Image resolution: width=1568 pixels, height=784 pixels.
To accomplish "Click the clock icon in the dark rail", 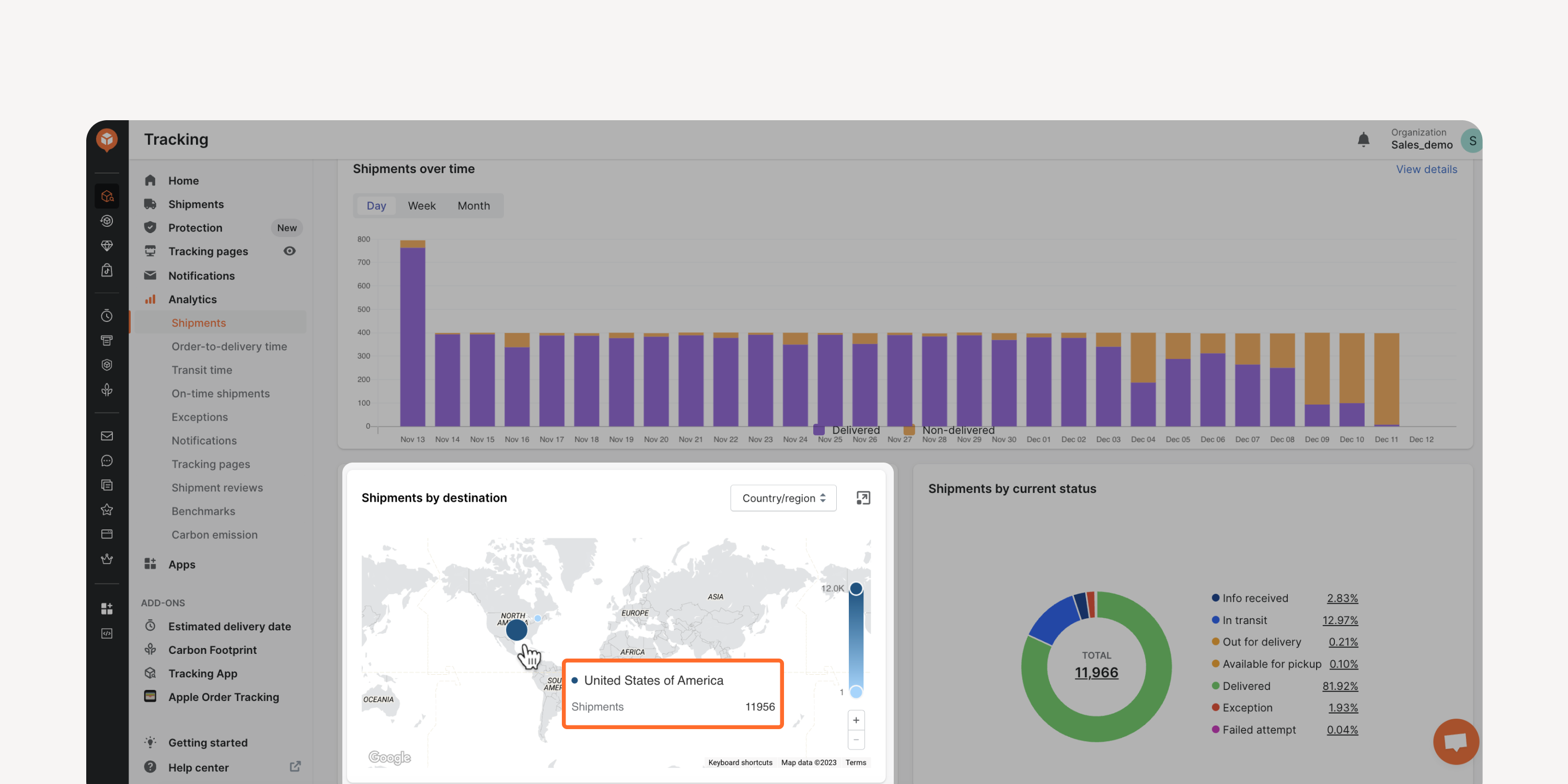I will click(x=107, y=315).
